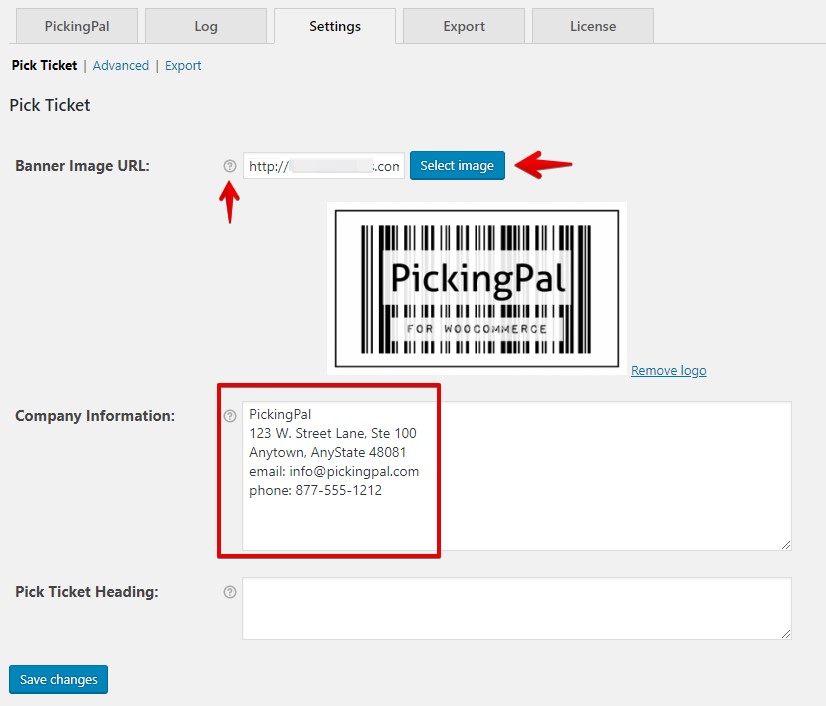Switch to the Export tab
This screenshot has width=826, height=706.
463,27
